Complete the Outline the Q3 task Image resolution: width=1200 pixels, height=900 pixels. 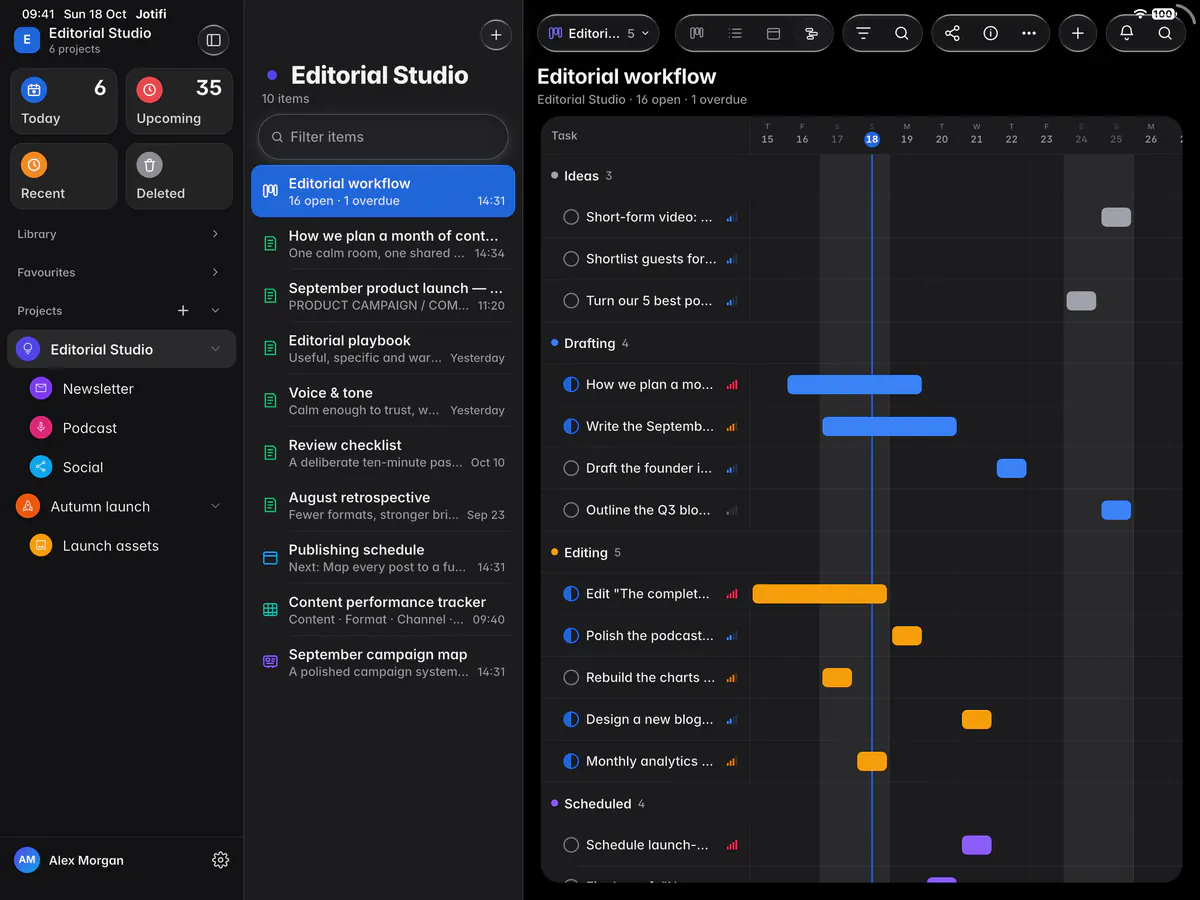571,510
